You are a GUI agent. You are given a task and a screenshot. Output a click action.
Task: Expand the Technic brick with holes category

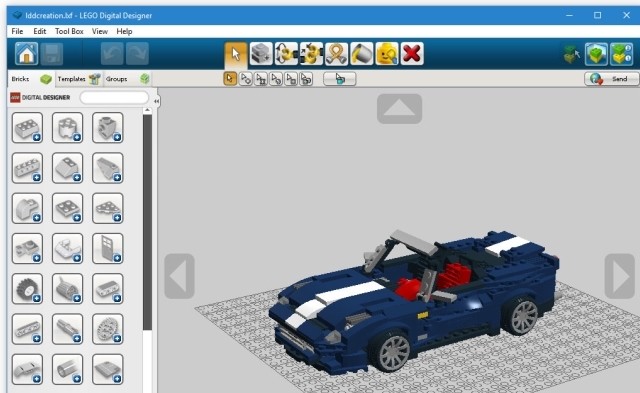coord(27,168)
